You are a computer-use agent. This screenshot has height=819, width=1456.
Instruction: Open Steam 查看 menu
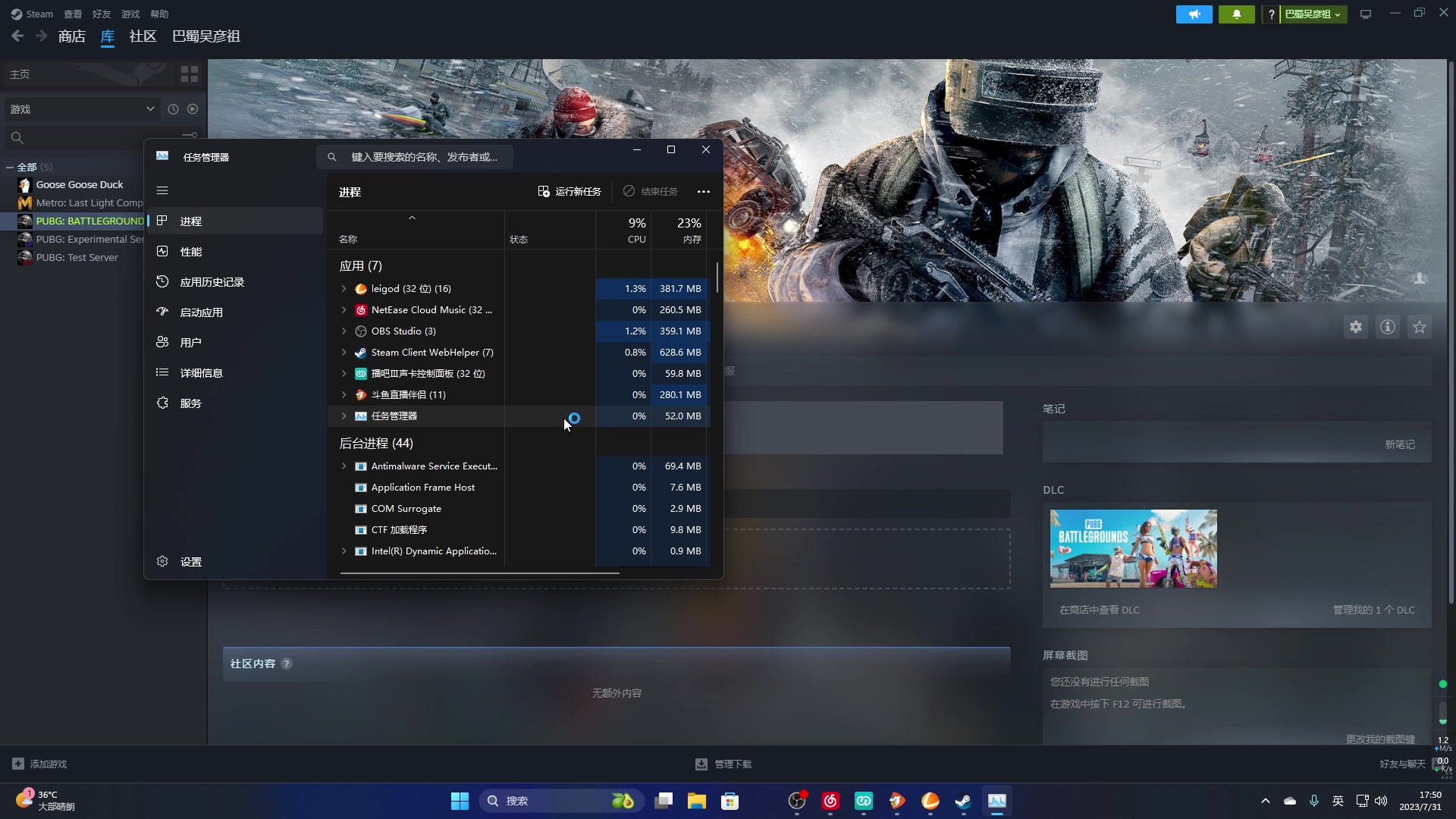[x=73, y=14]
